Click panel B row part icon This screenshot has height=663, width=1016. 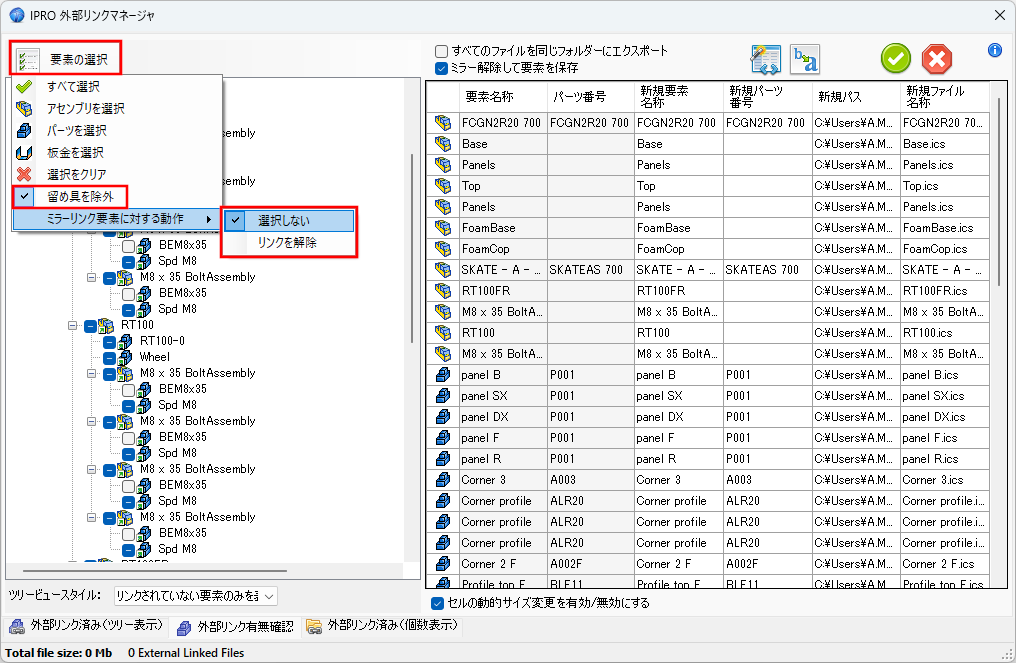pos(443,375)
